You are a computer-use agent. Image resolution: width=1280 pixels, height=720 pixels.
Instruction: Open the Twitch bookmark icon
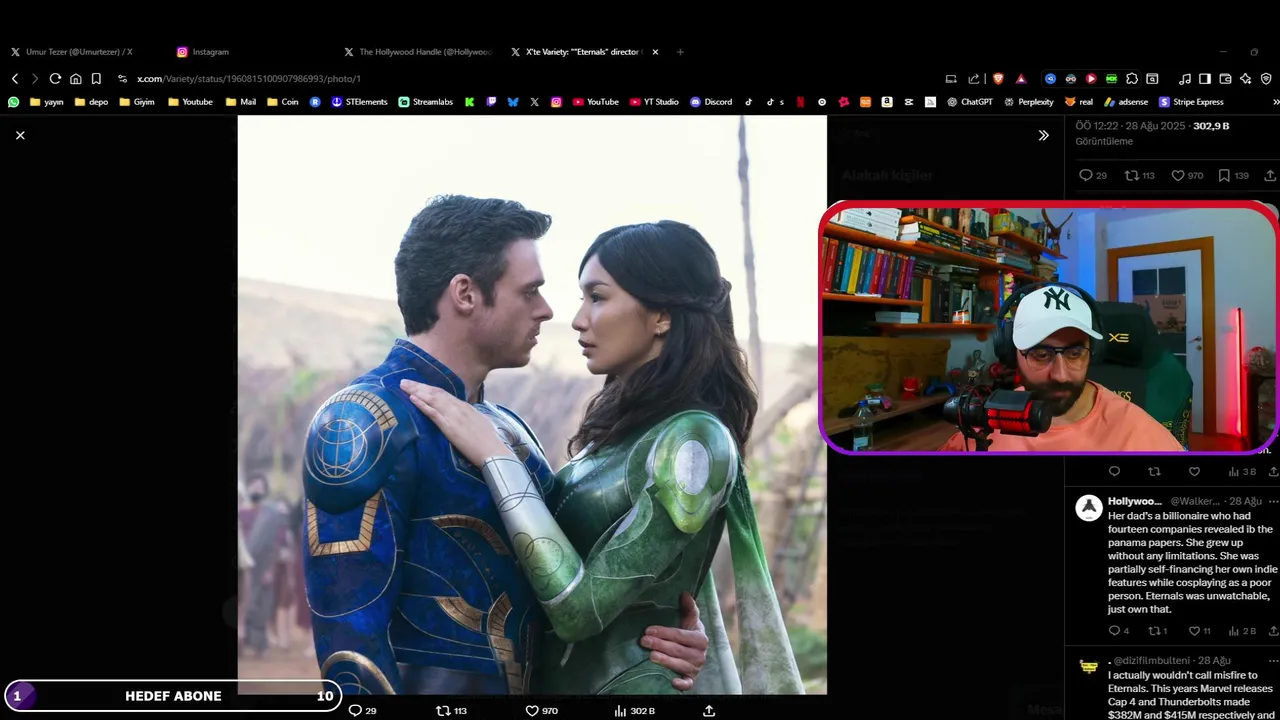coord(491,102)
